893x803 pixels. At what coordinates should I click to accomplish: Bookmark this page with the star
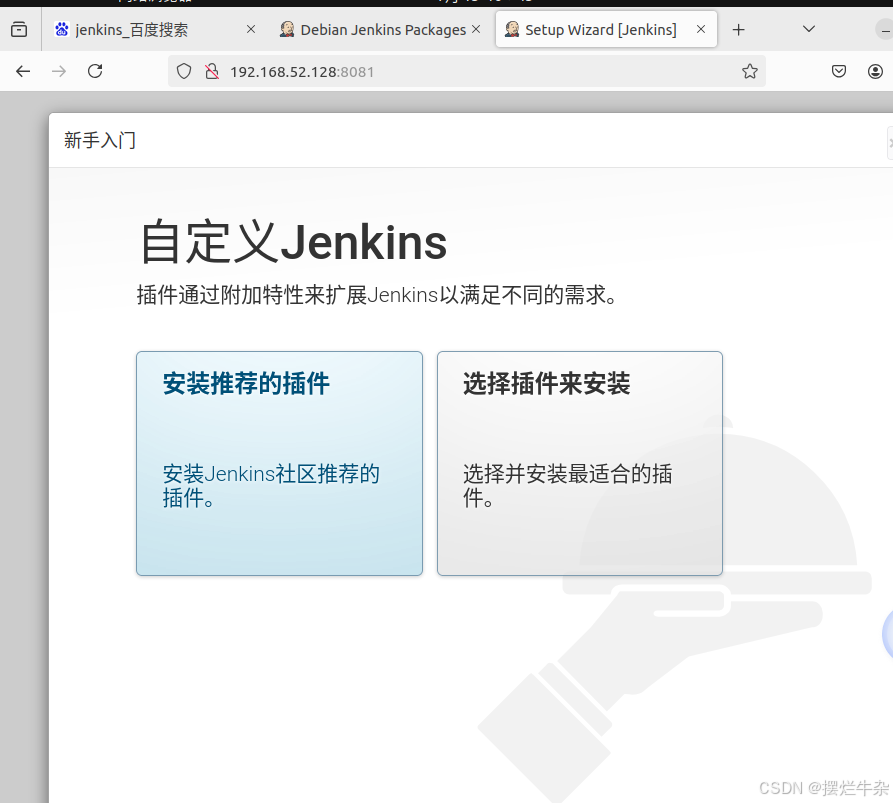click(749, 71)
